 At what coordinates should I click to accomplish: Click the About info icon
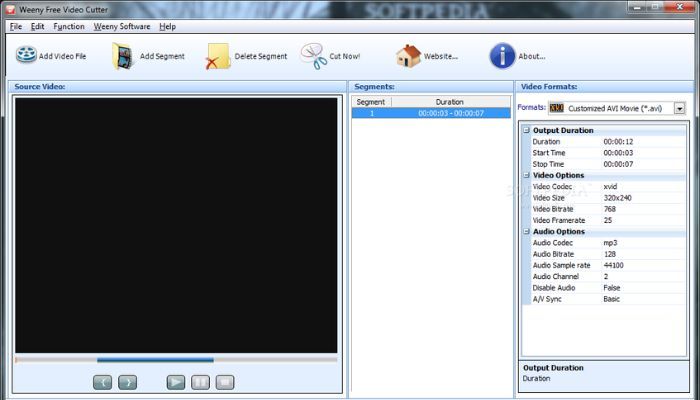click(x=502, y=56)
